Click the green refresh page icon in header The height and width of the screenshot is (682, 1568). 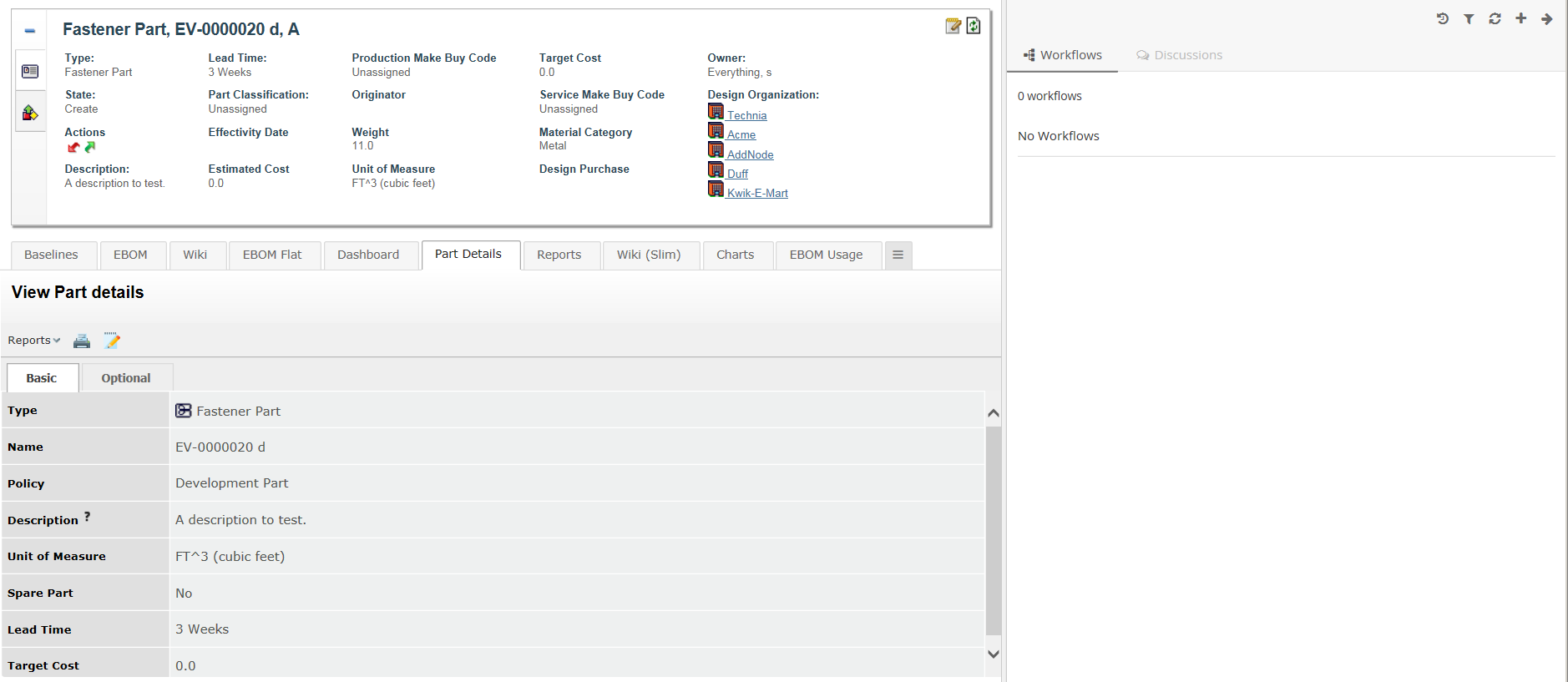coord(974,26)
